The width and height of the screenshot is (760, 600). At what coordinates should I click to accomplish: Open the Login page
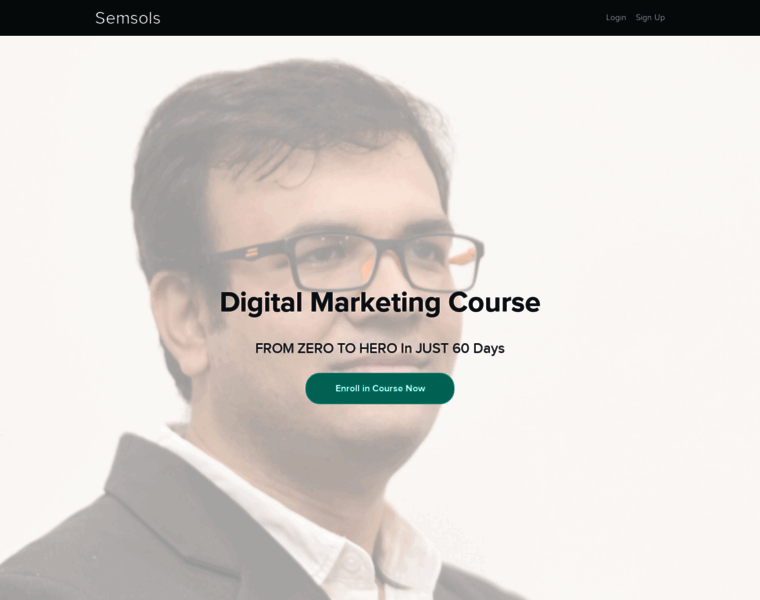616,17
